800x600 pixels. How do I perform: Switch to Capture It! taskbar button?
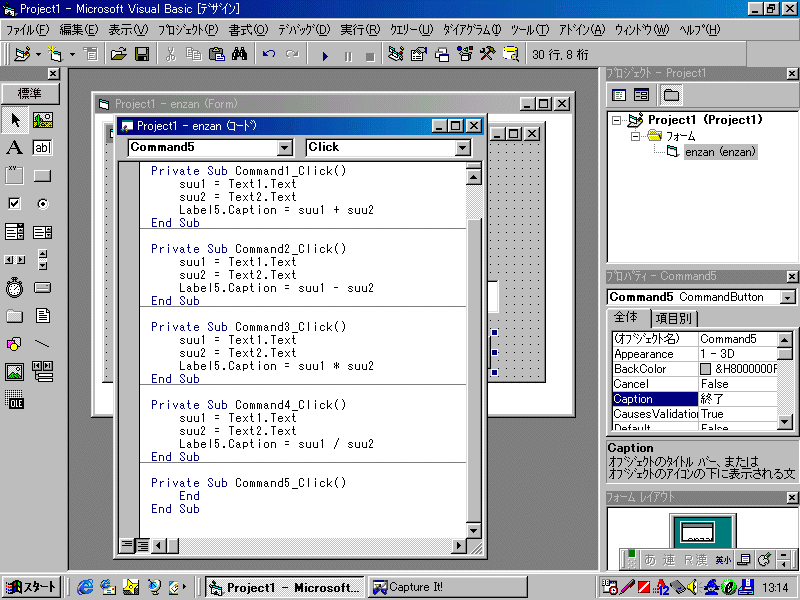tap(446, 587)
